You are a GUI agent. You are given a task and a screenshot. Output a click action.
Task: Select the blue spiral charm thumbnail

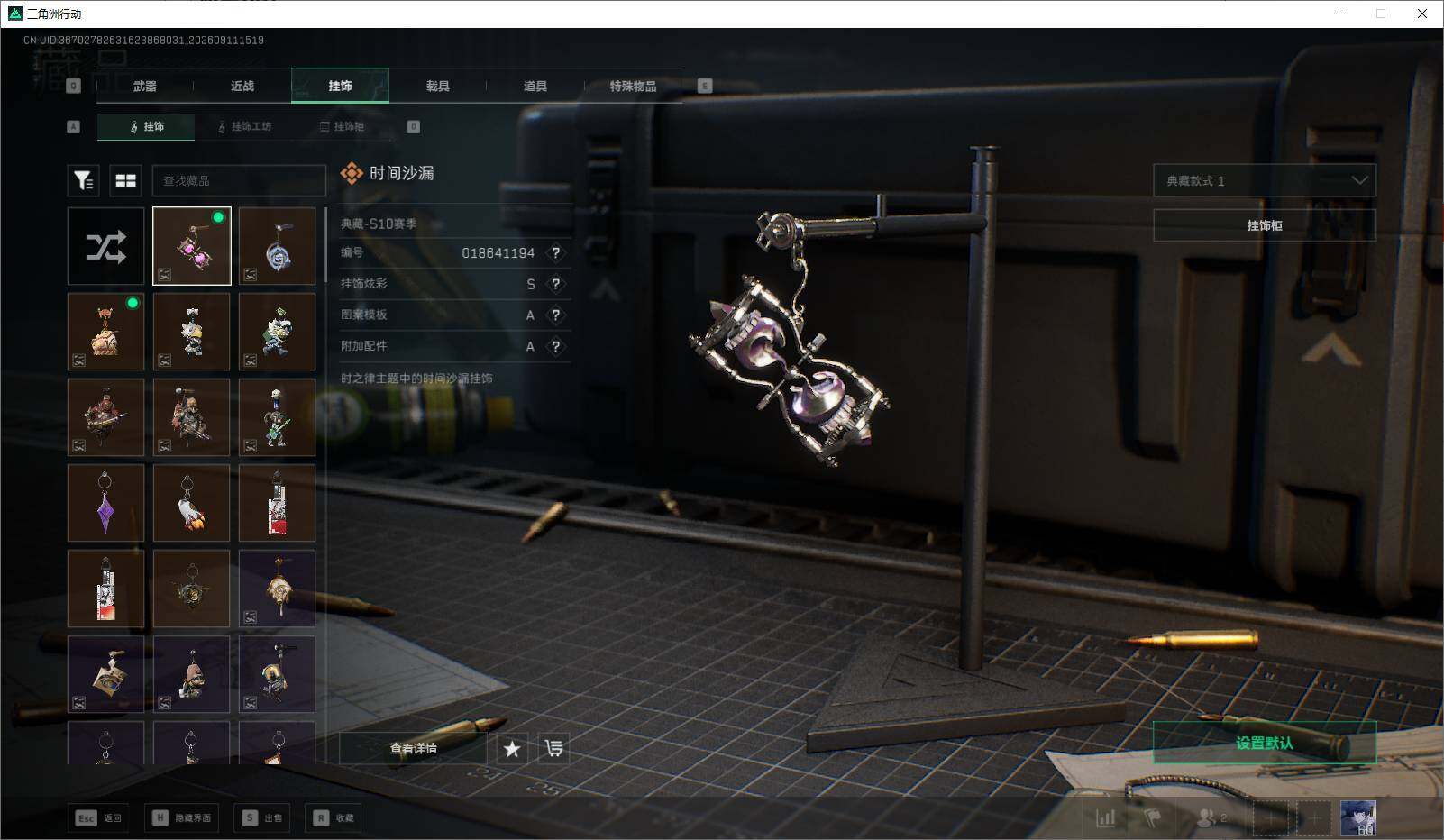278,246
